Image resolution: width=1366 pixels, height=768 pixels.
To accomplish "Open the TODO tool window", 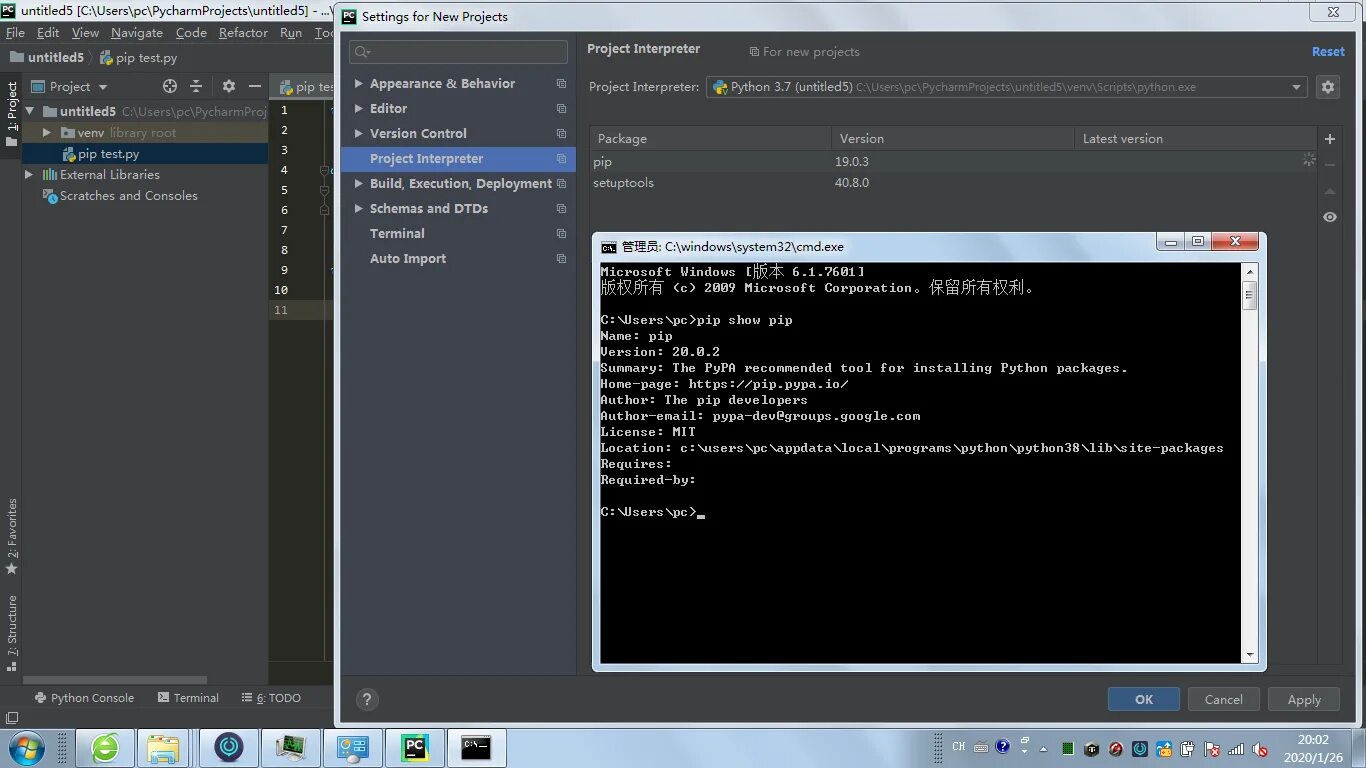I will (x=271, y=698).
